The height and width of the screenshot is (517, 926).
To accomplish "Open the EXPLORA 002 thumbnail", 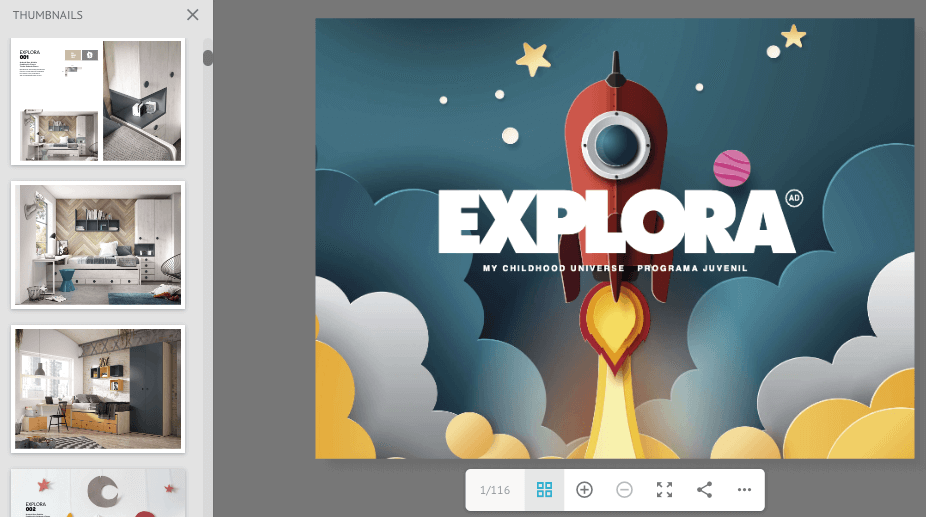I will click(98, 494).
